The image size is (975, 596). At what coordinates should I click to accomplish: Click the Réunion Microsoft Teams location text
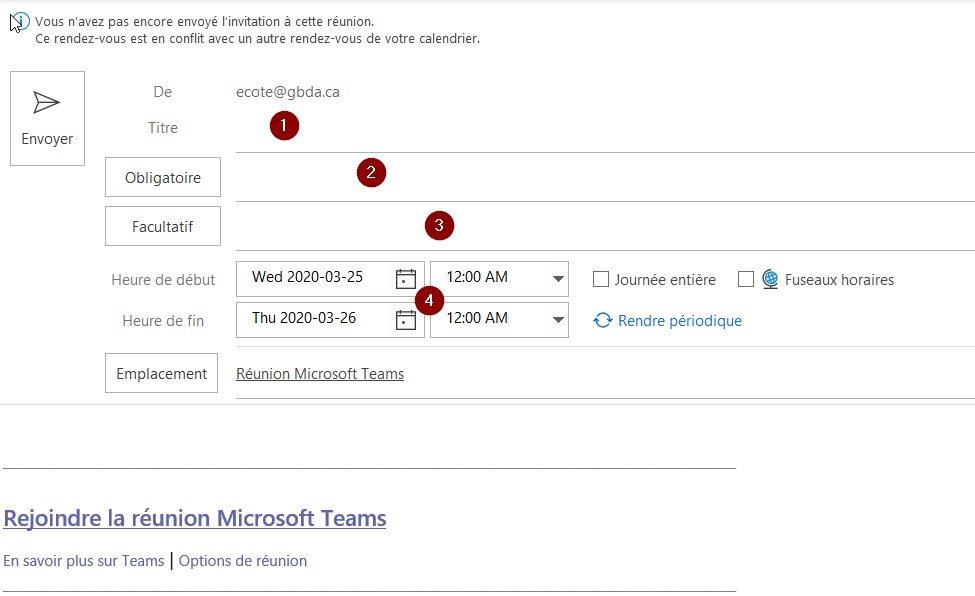[x=320, y=374]
